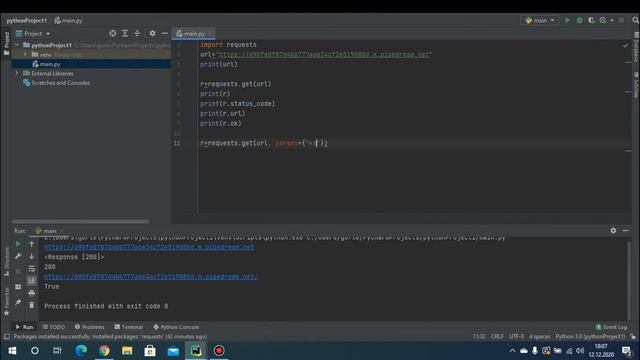640x360 pixels.
Task: Collapse the pythonProject1 root folder
Action: [x=17, y=45]
